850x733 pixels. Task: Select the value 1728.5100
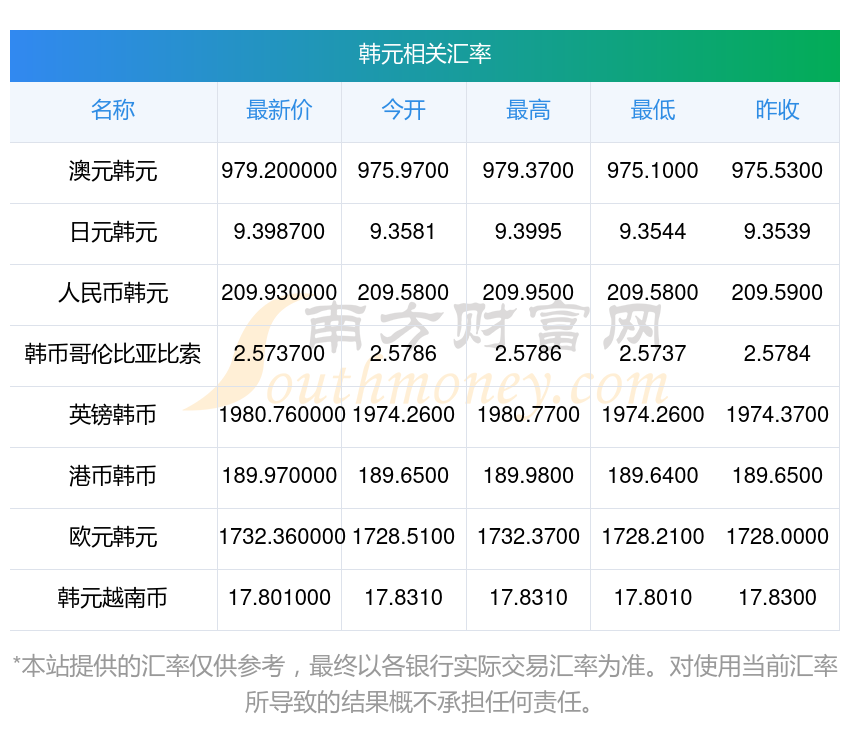403,537
